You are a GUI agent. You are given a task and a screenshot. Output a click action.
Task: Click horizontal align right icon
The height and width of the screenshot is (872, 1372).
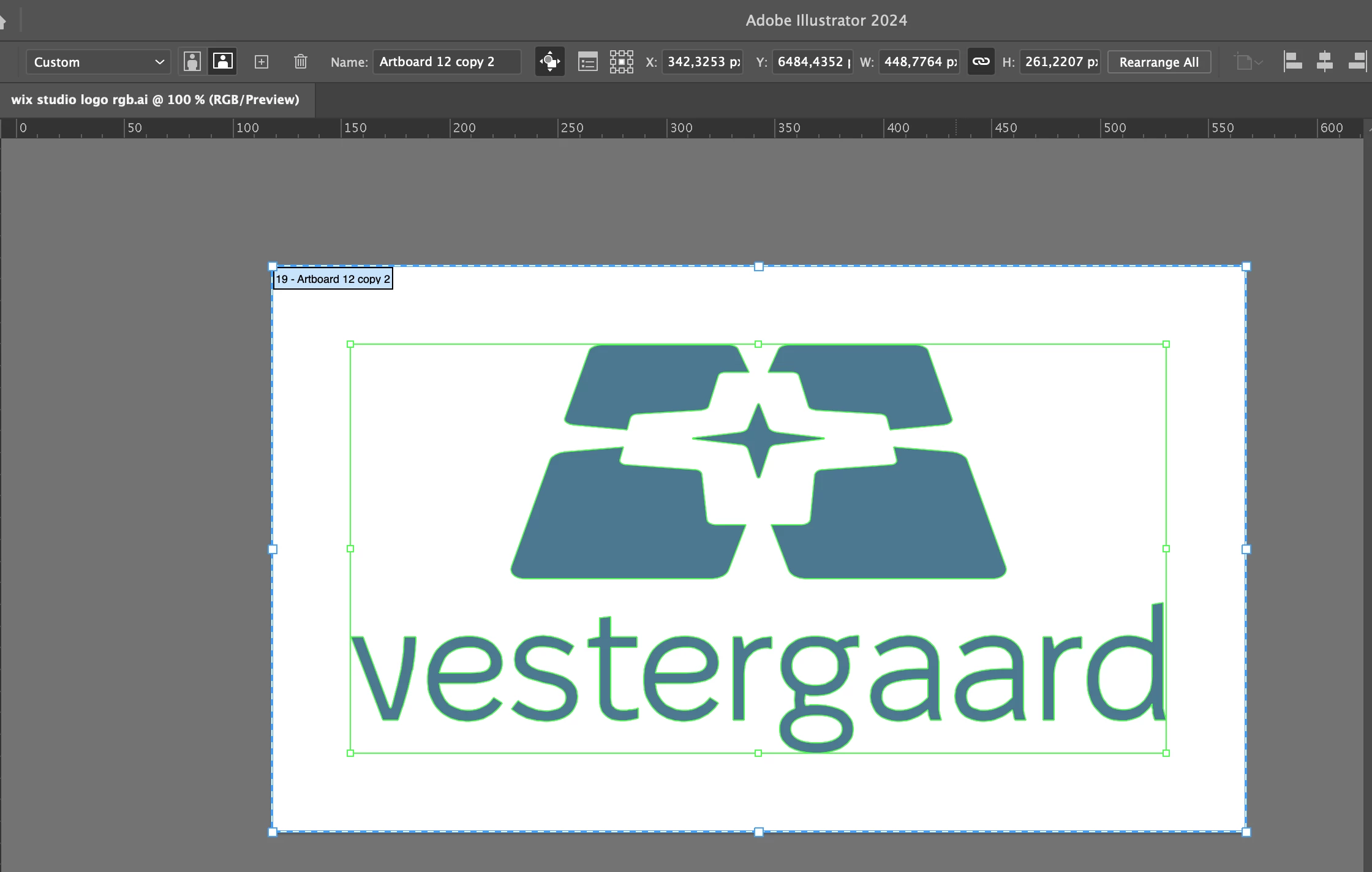[1357, 62]
